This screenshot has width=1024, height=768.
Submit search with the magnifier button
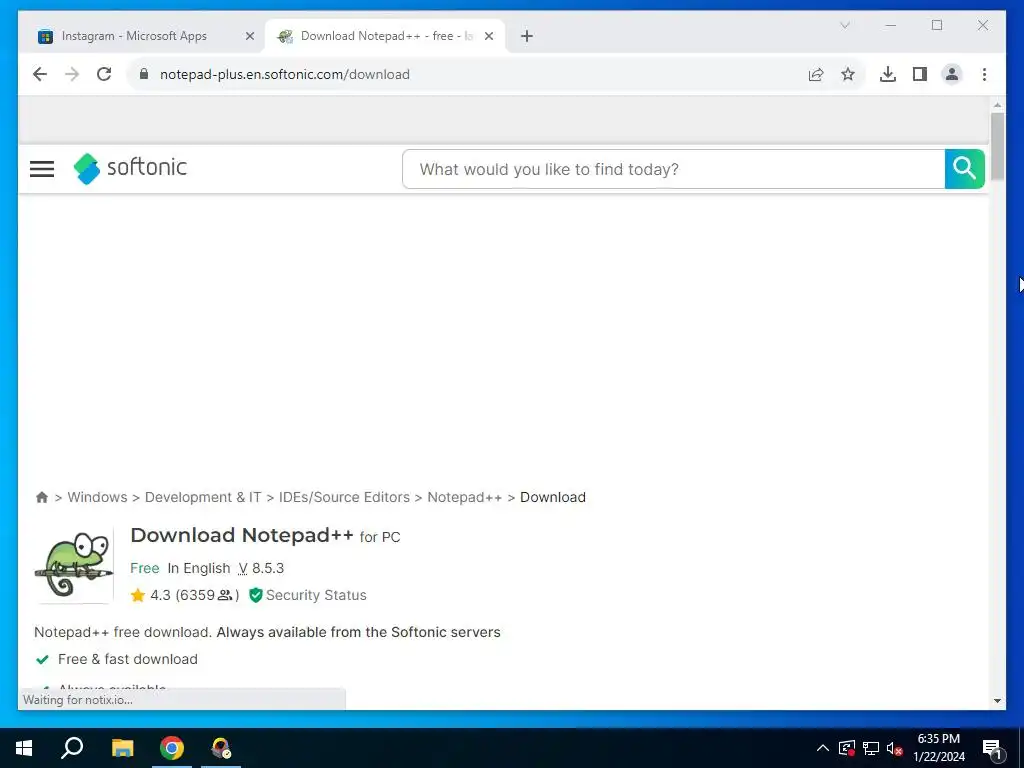[965, 169]
